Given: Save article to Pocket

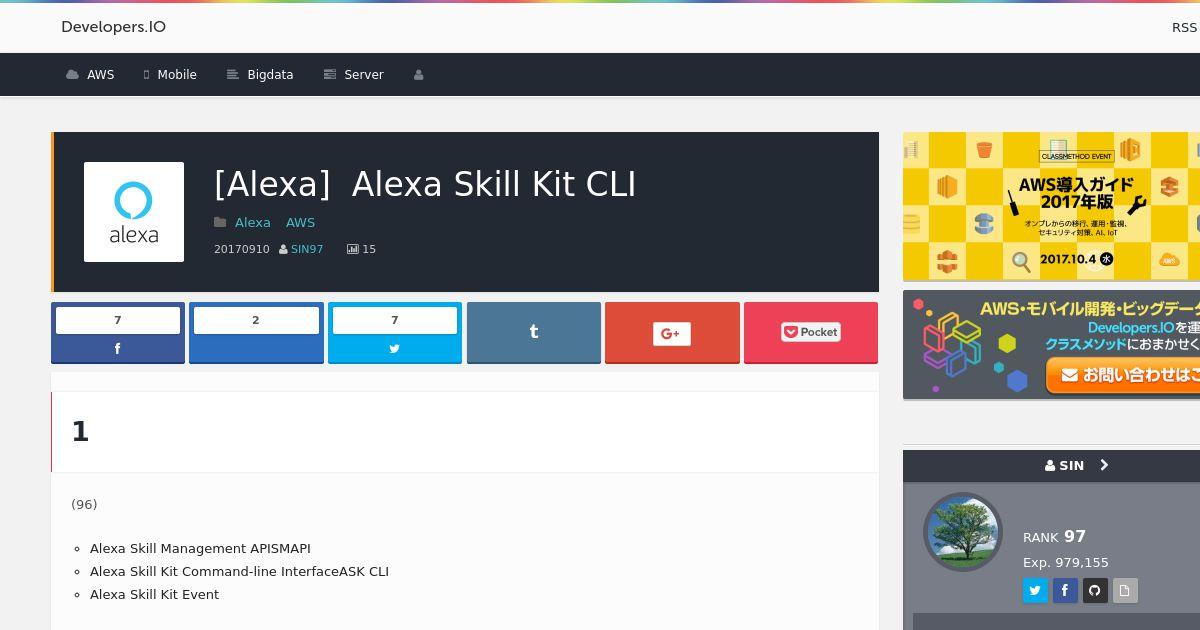Looking at the screenshot, I should (x=811, y=333).
